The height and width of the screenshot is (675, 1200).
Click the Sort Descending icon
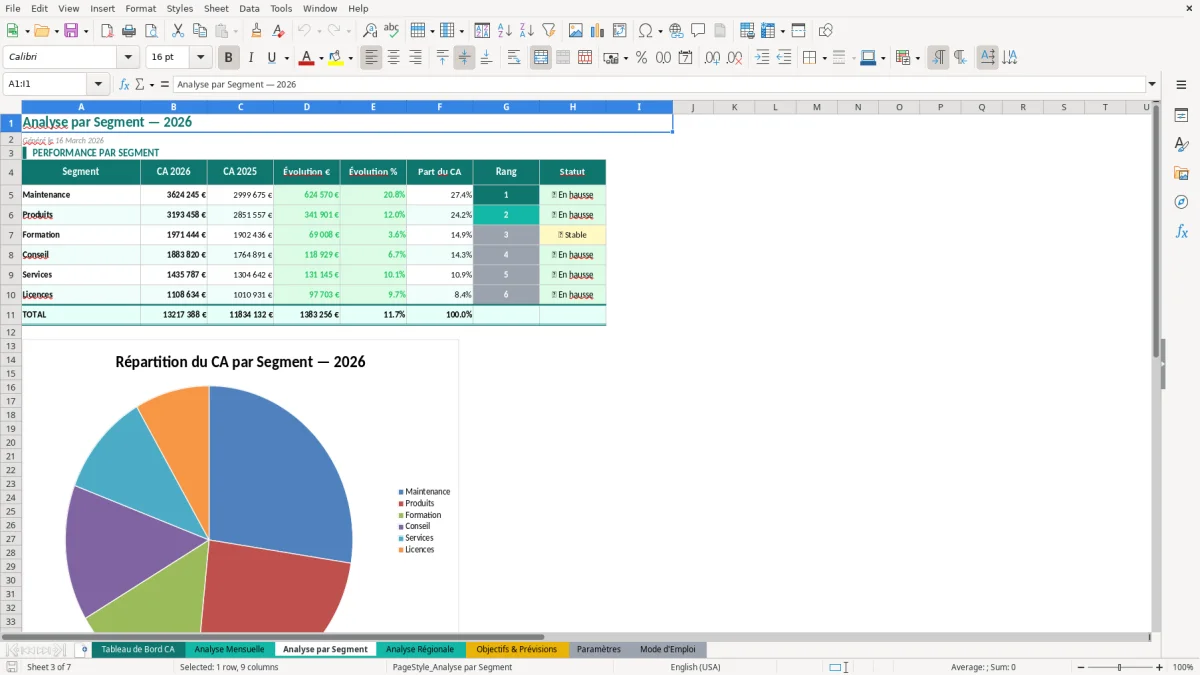(527, 31)
